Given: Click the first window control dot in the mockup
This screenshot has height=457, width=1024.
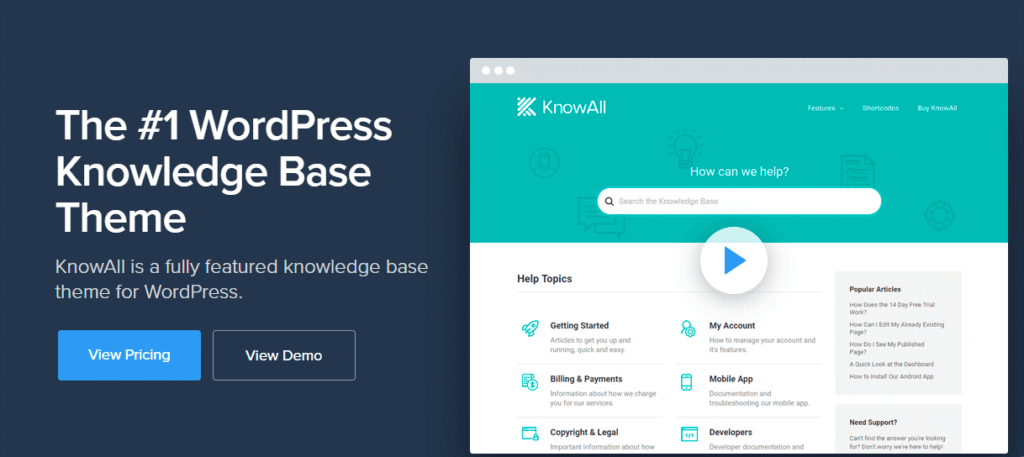Looking at the screenshot, I should [x=486, y=71].
